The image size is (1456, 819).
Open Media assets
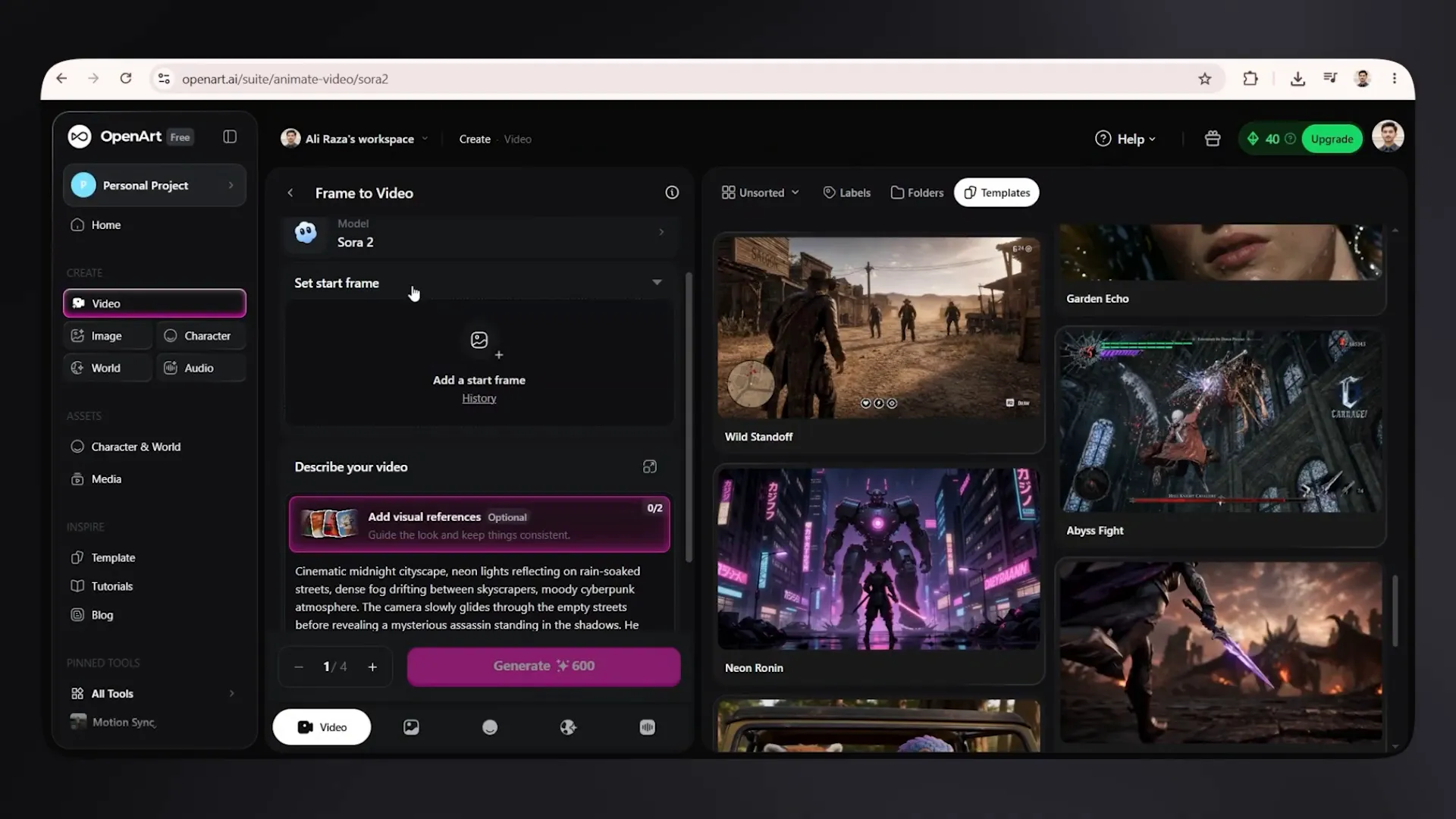[x=106, y=479]
